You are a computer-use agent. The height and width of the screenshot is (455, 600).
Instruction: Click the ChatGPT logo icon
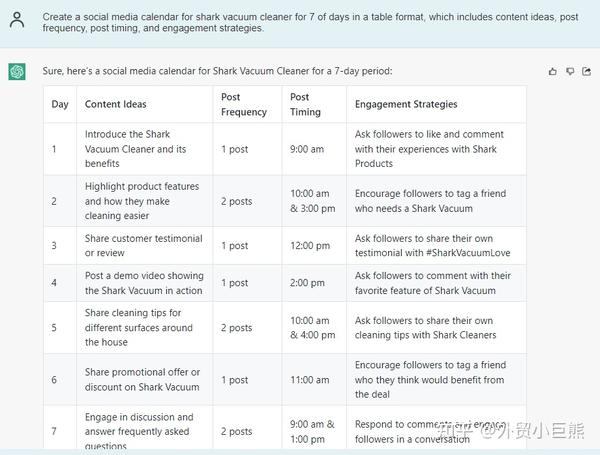[x=16, y=72]
